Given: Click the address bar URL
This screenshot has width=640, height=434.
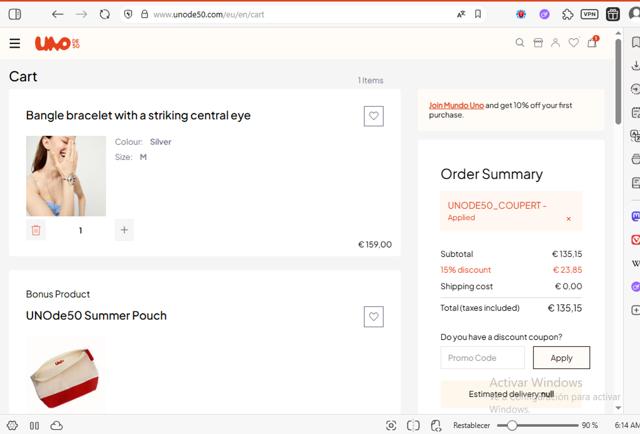Looking at the screenshot, I should coord(209,15).
